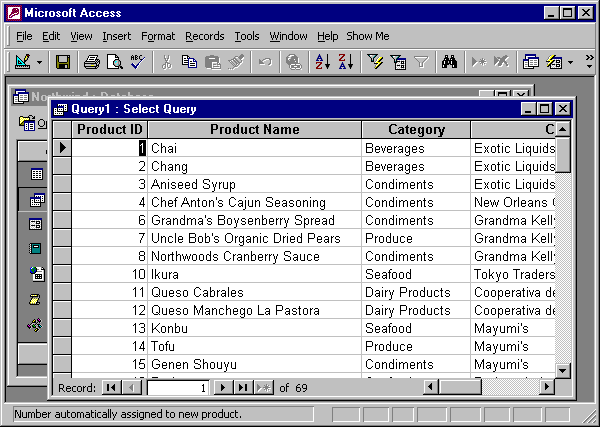This screenshot has height=427, width=600.
Task: Click the vertical scrollbar down arrow
Action: [562, 370]
